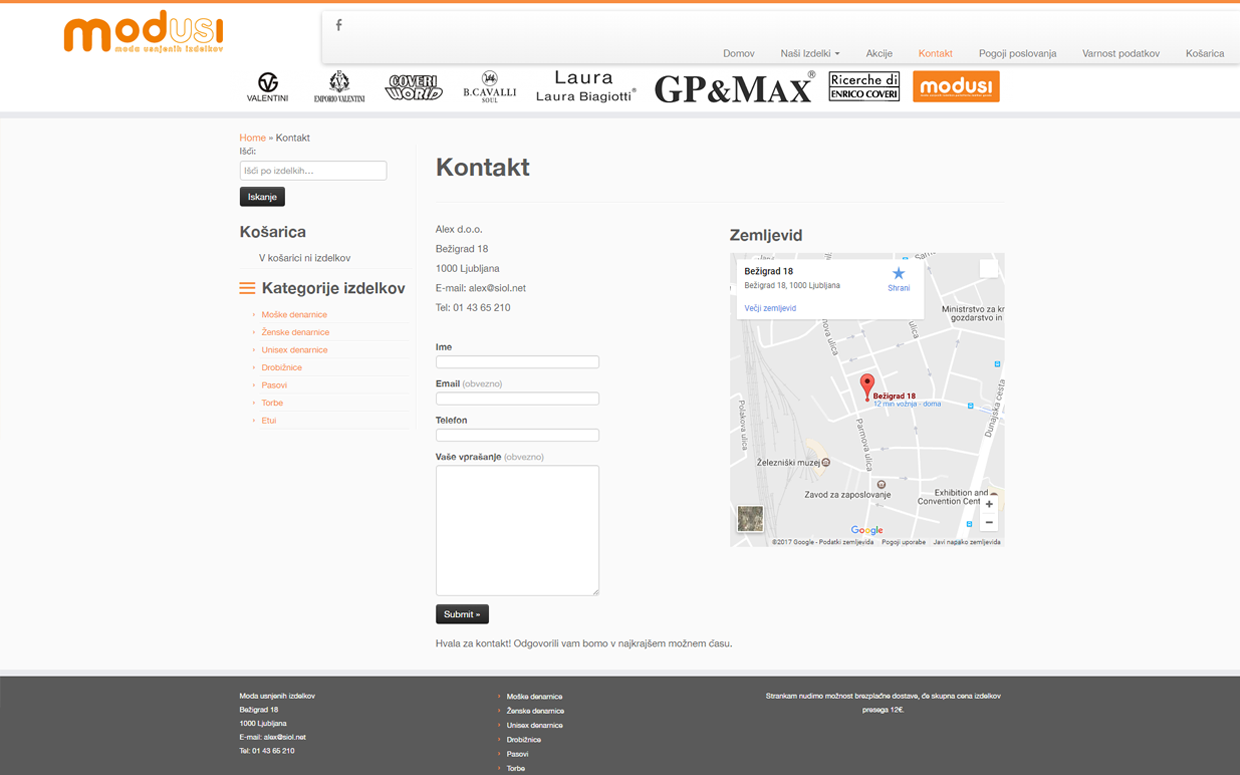Switch the map to satellite view
Screen dimensions: 1240x775
pos(750,518)
